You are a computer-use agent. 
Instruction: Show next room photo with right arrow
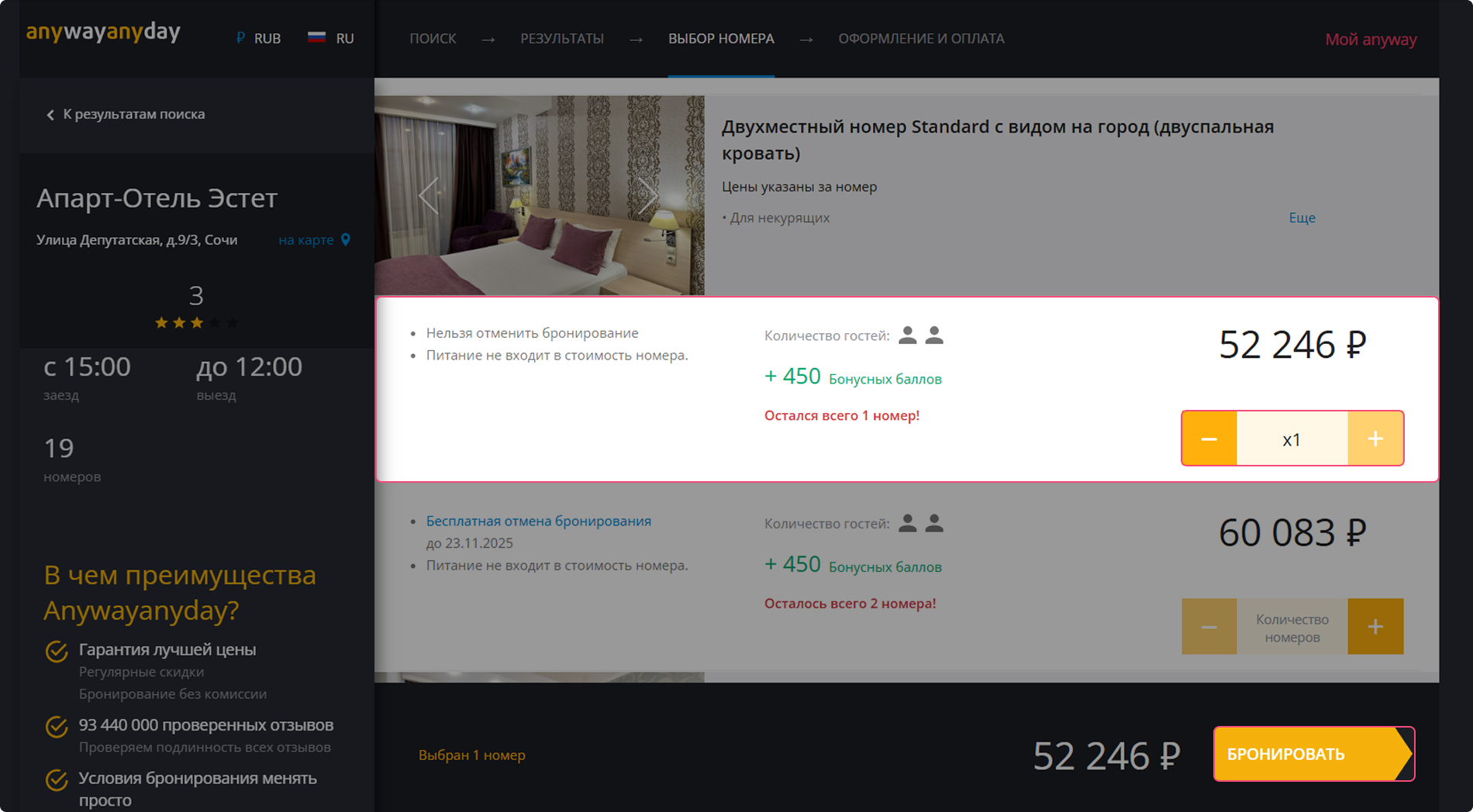point(647,195)
